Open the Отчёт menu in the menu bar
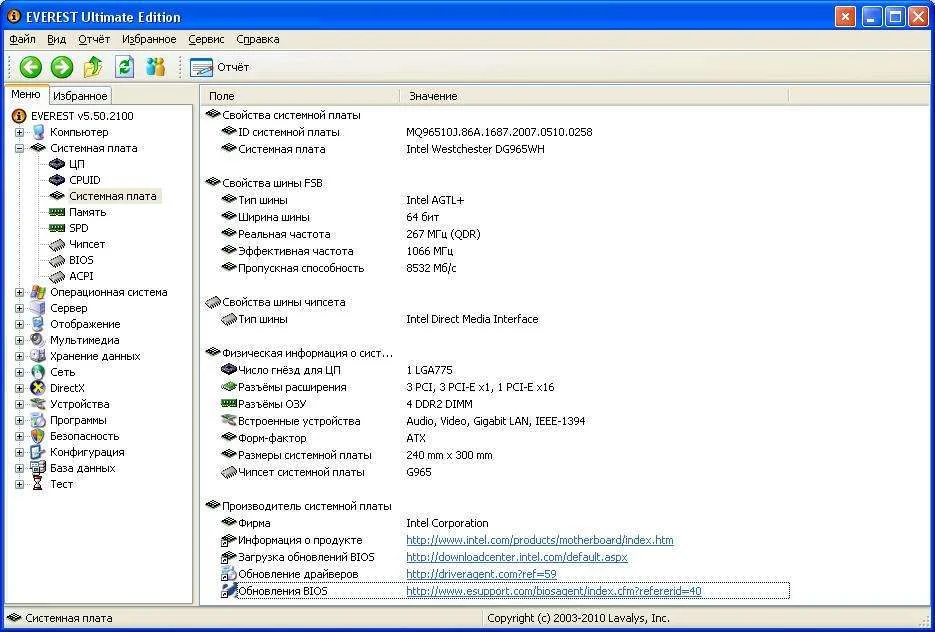 [94, 39]
